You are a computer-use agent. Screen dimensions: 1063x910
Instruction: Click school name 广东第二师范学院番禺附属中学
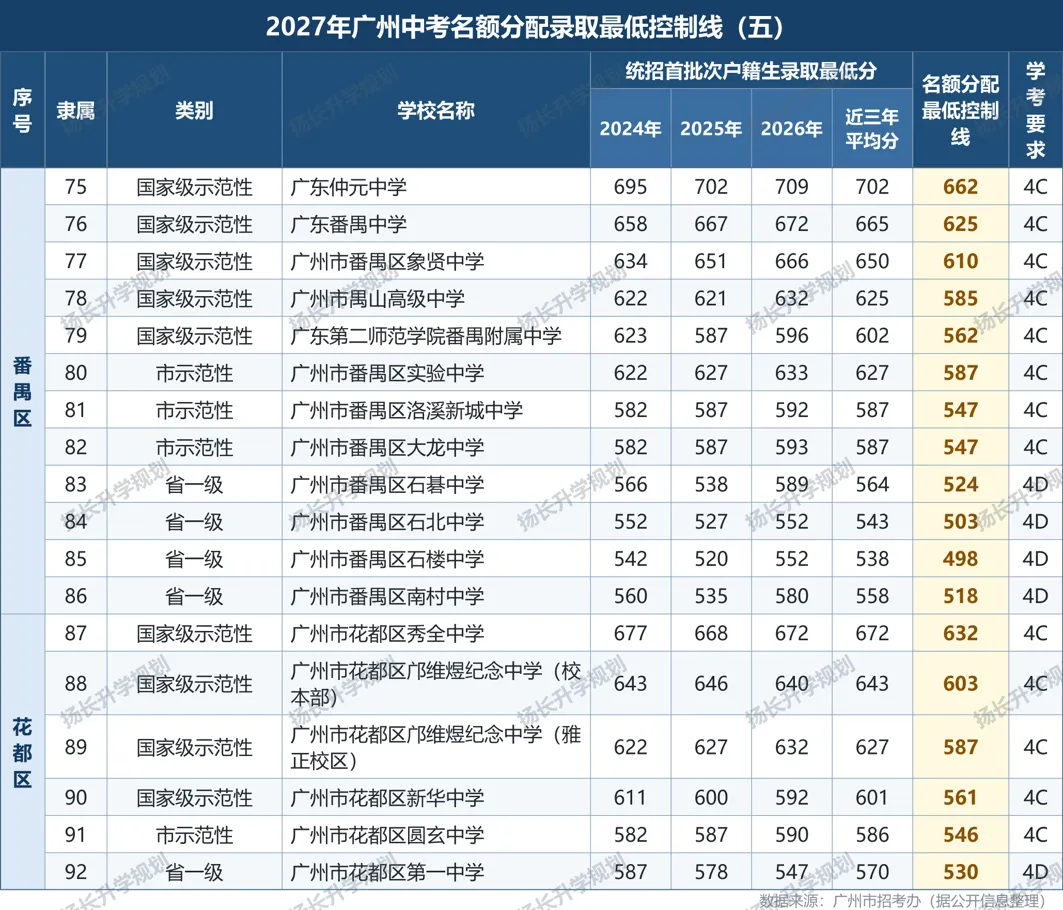tap(426, 336)
